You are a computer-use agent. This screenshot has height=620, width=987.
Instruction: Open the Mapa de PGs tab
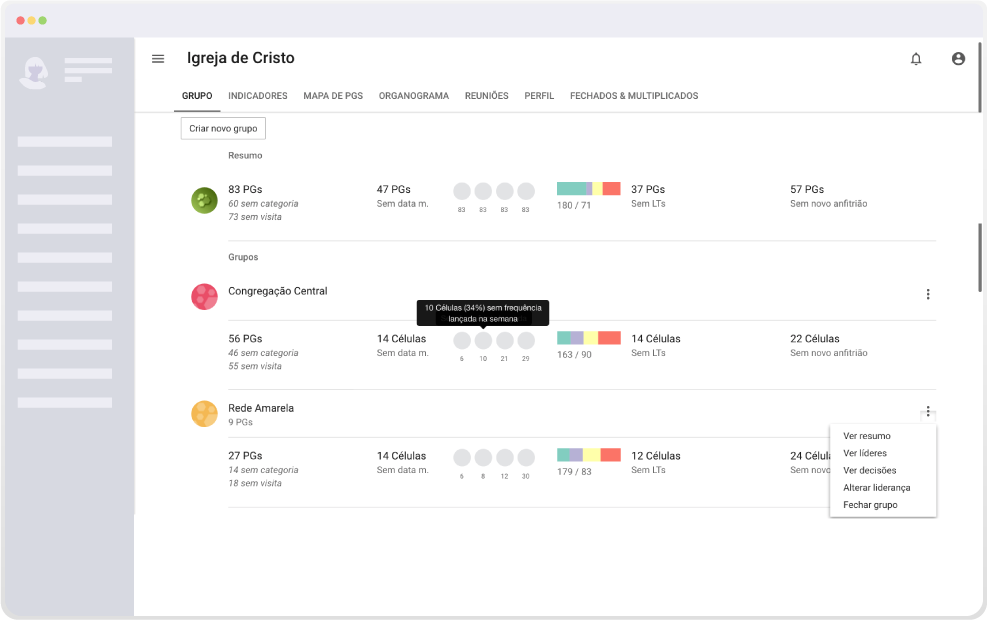333,96
